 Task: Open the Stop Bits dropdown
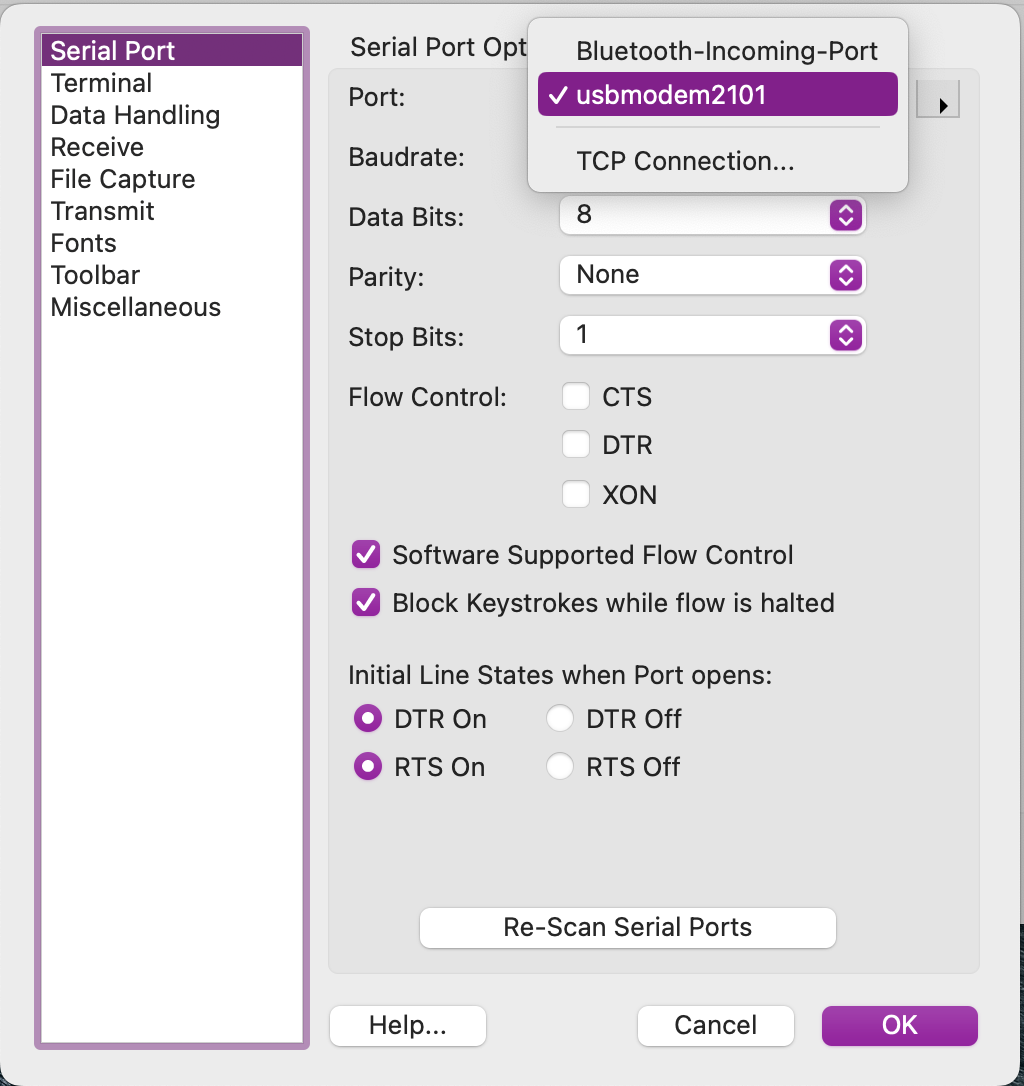click(712, 335)
